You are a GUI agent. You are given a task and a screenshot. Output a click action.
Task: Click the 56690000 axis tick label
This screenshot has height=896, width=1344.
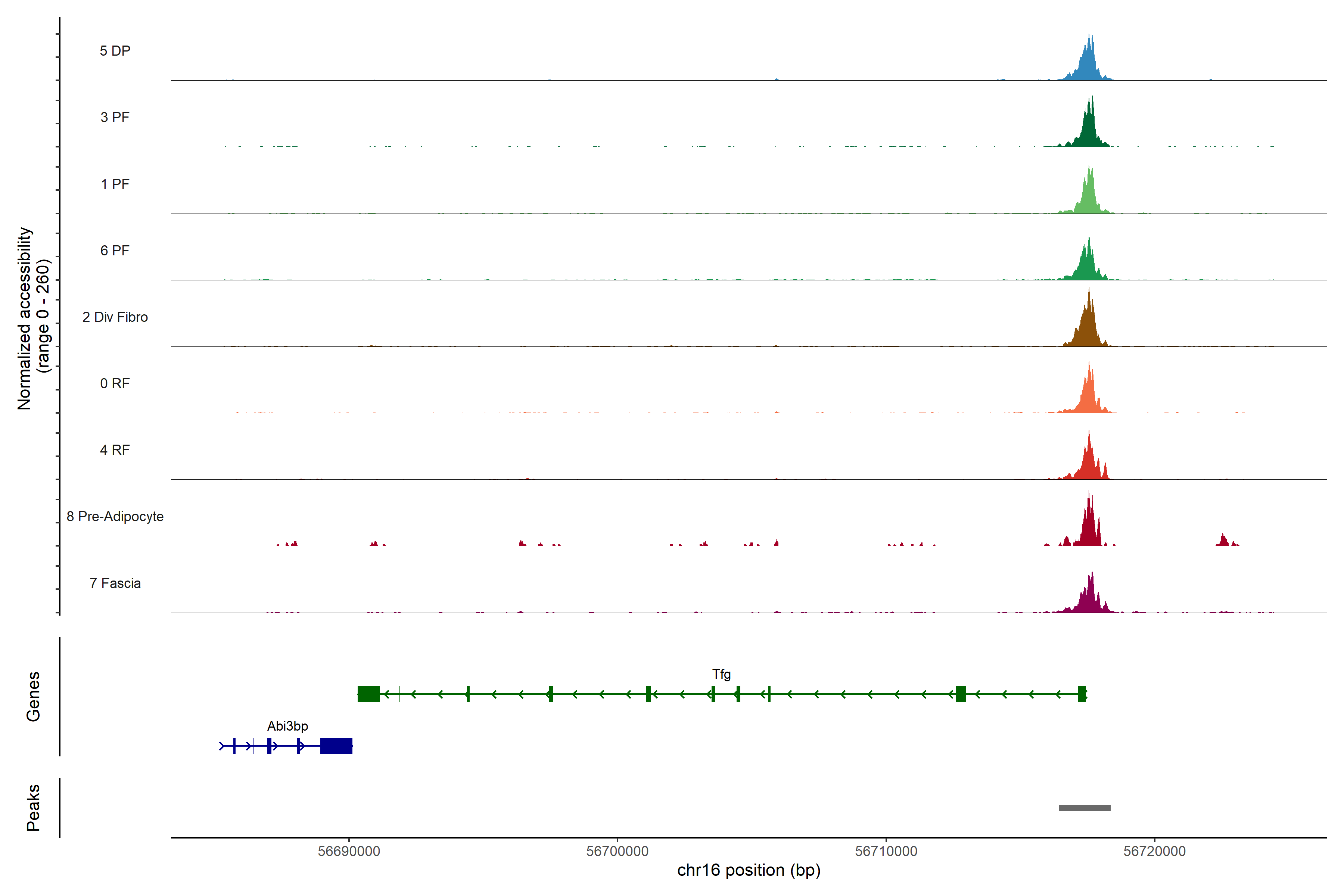[x=349, y=851]
